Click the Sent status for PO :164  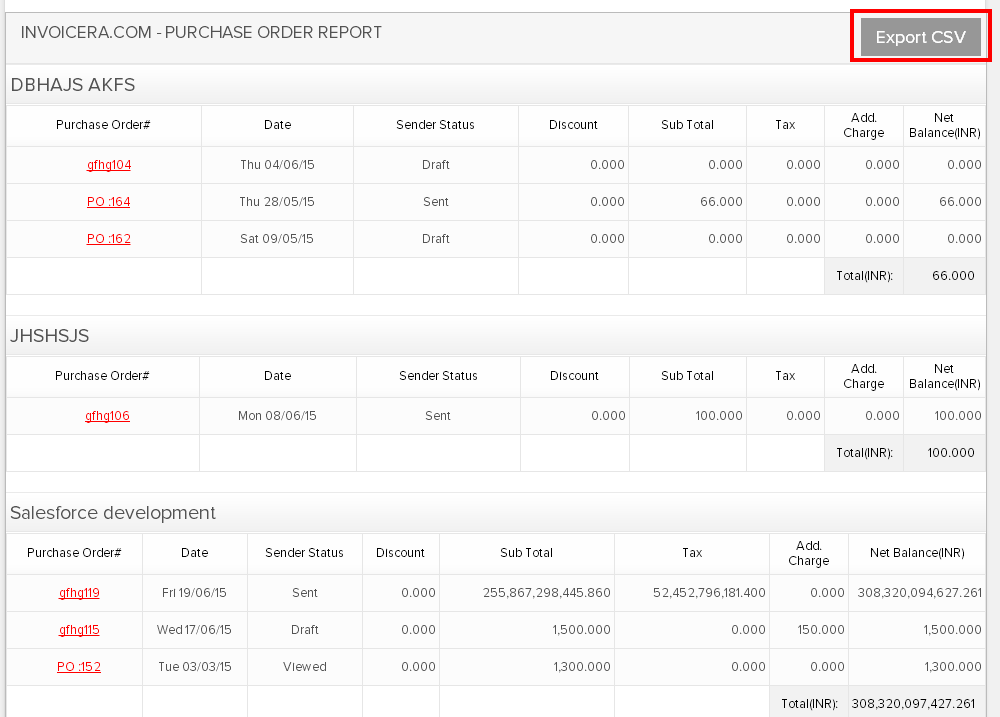click(436, 202)
